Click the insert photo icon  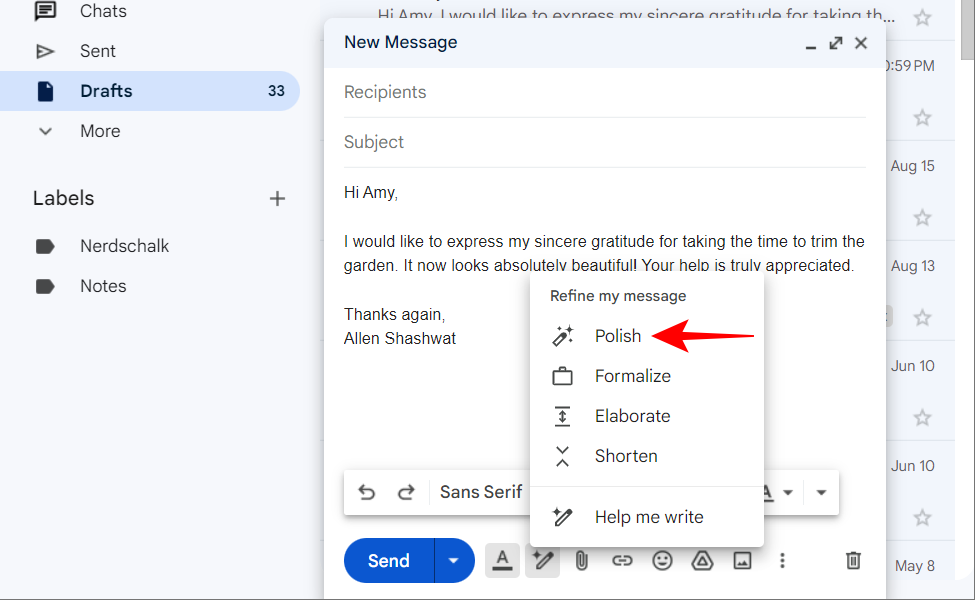(742, 561)
